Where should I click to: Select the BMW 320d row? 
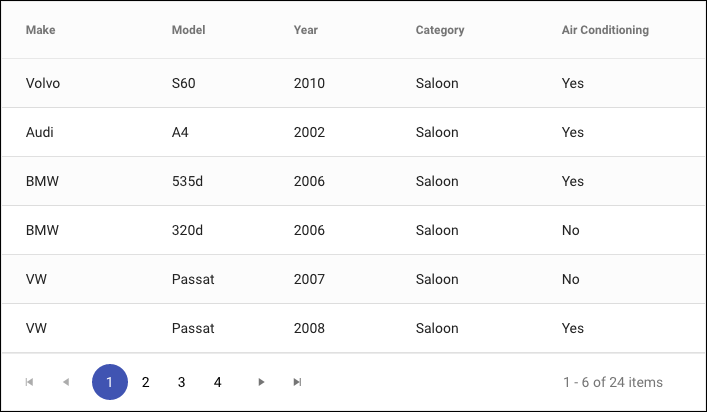[x=353, y=230]
